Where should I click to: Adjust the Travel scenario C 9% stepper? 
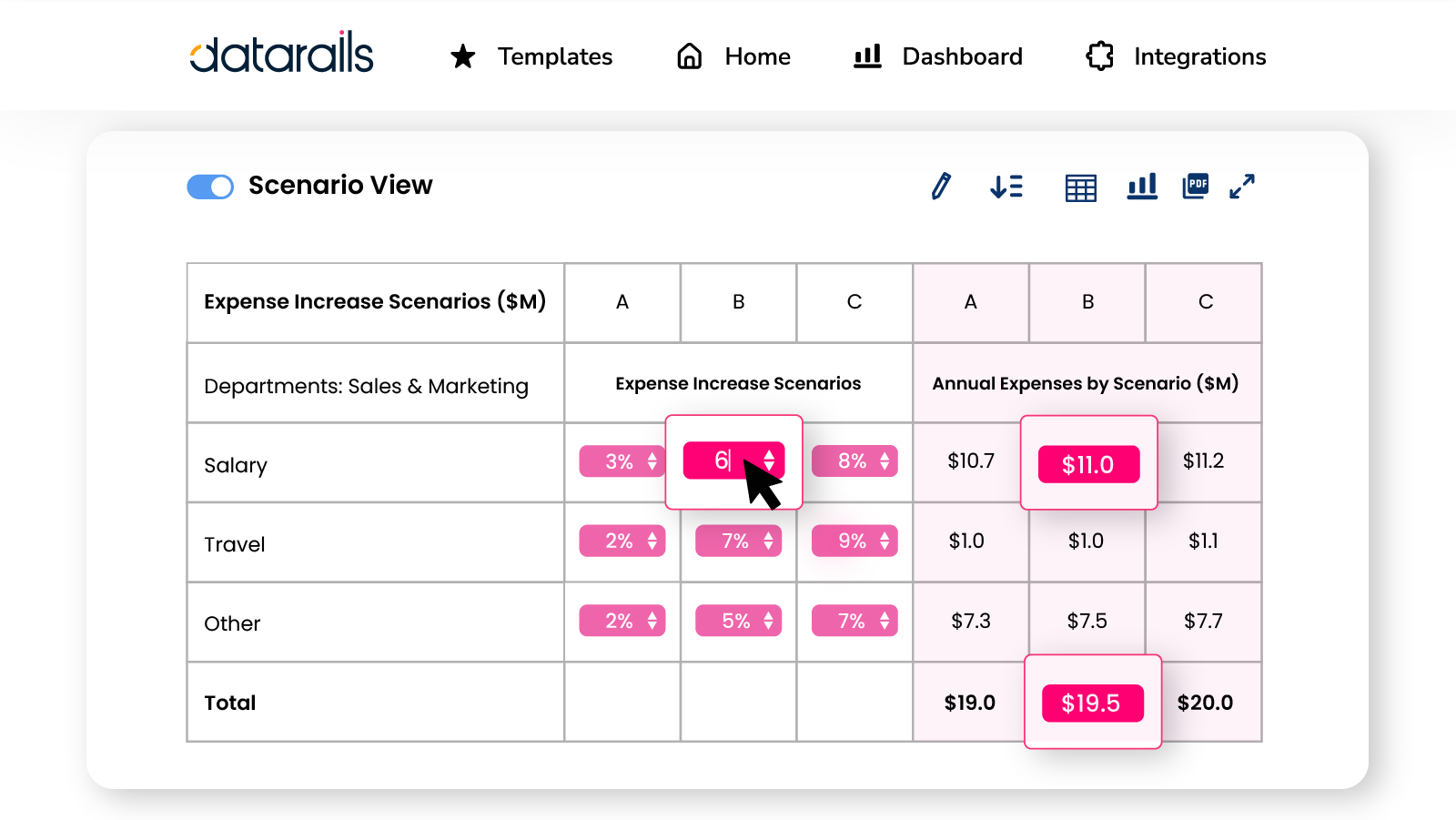[x=885, y=542]
